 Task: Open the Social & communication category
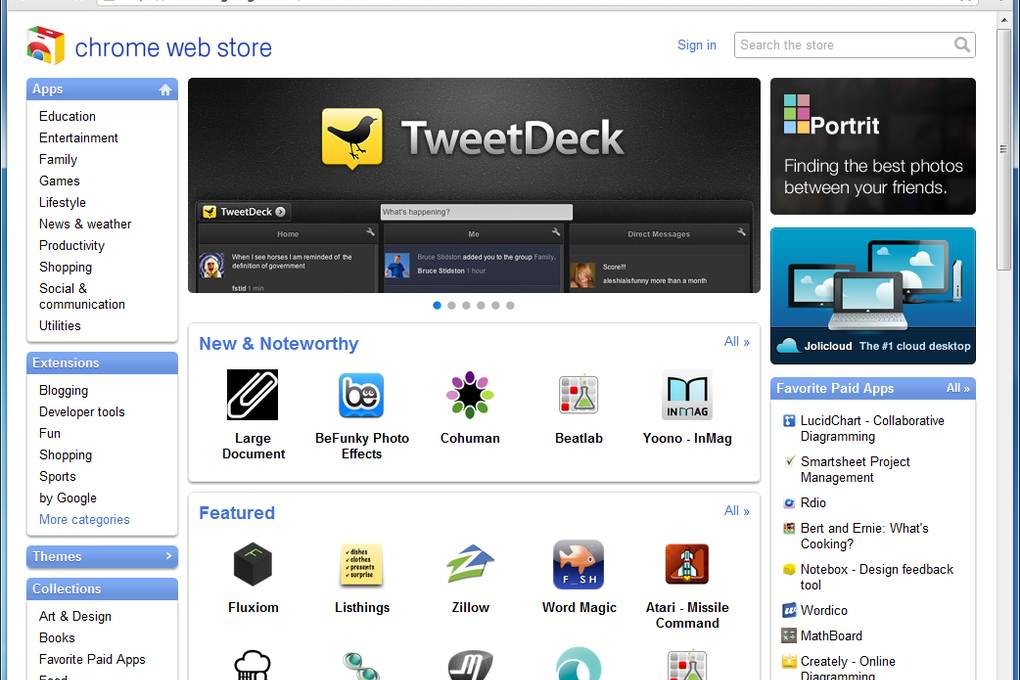(82, 296)
